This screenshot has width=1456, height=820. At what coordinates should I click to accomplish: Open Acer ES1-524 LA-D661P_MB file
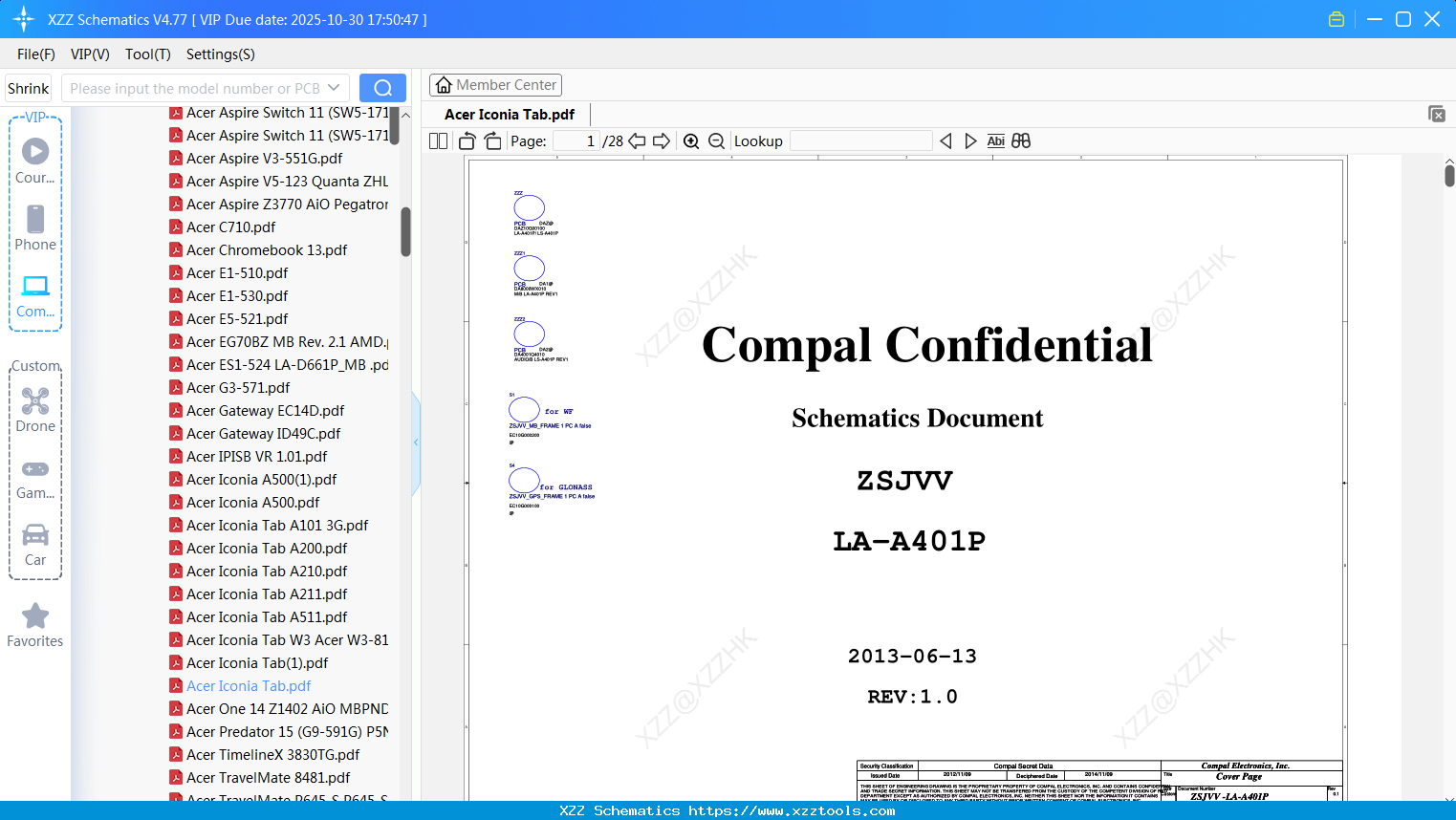(288, 365)
